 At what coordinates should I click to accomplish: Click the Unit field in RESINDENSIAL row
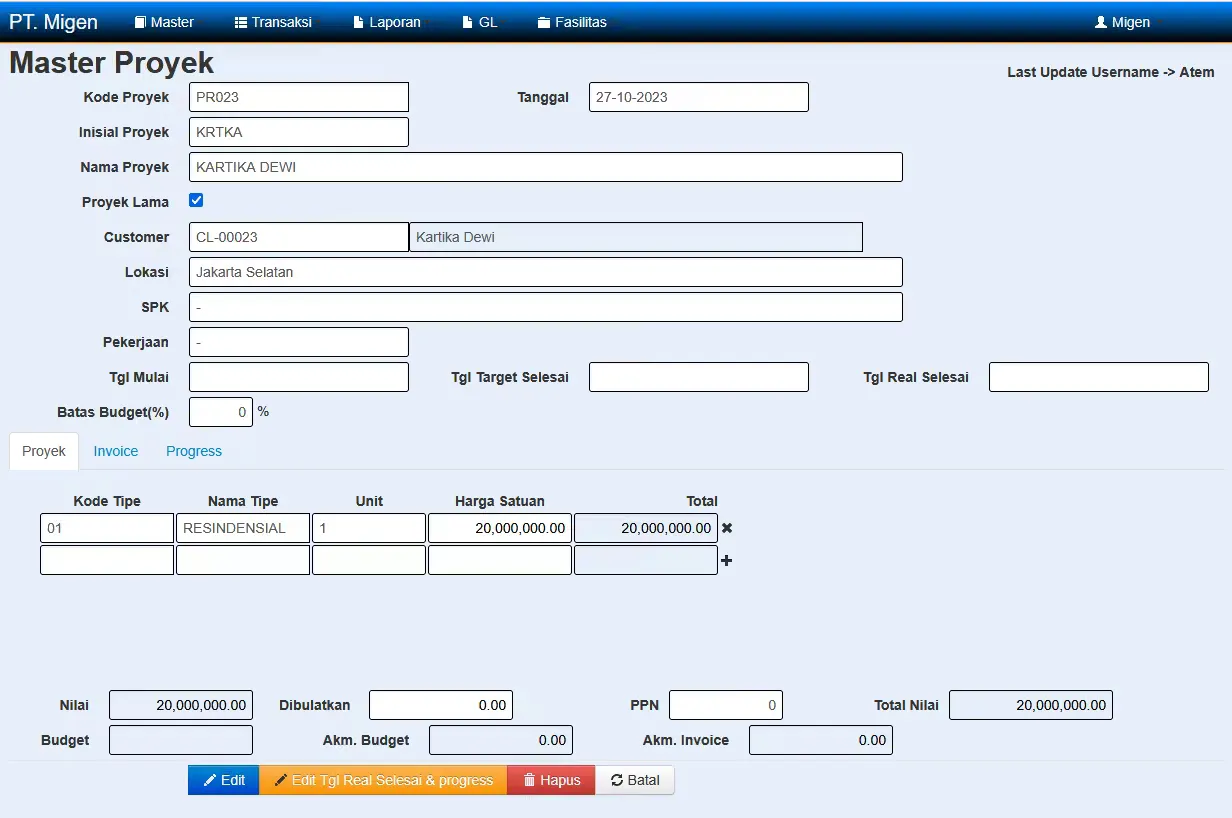click(x=369, y=528)
